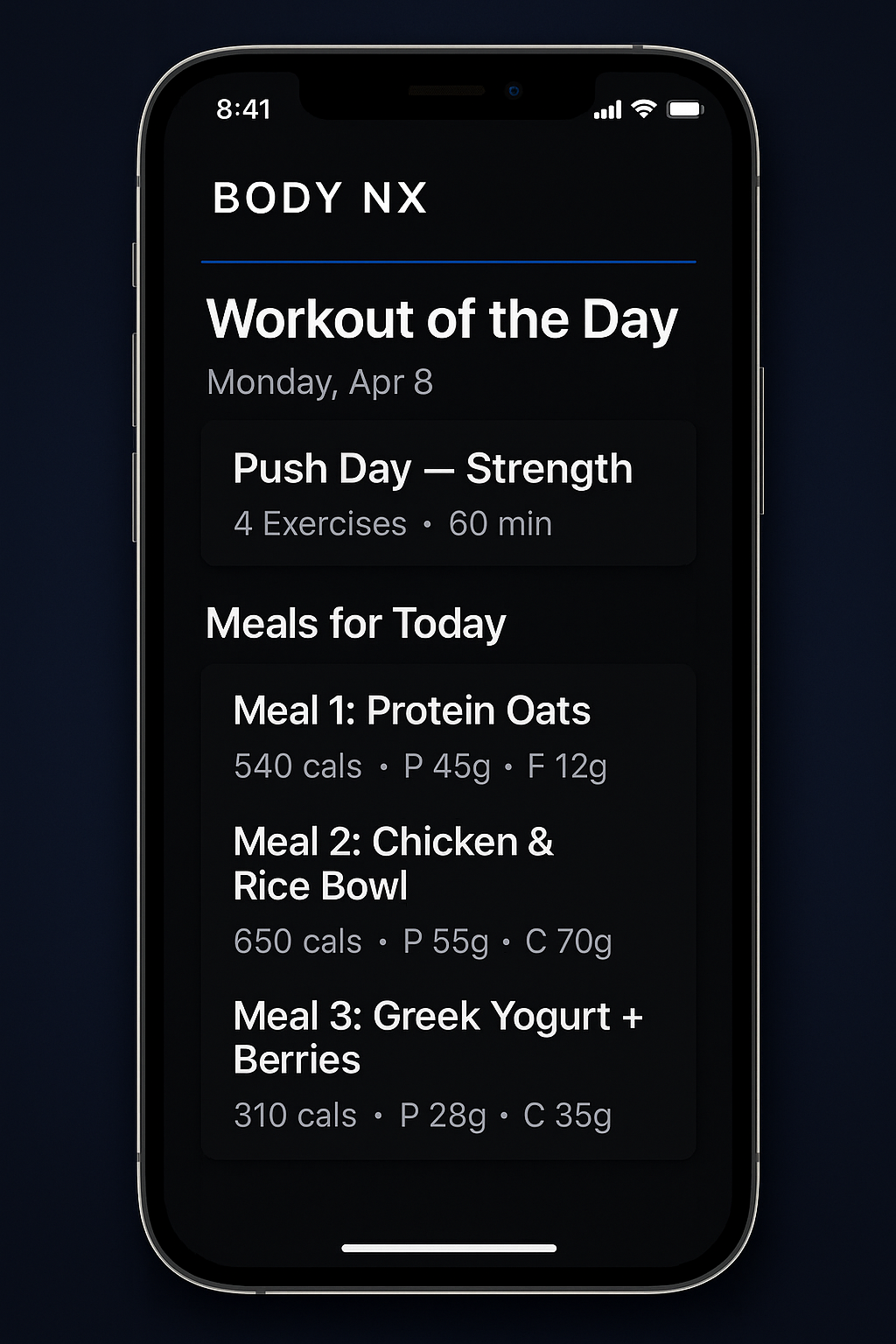Open the Push Day — Strength workout
Viewport: 896px width, 1344px height.
tap(432, 469)
